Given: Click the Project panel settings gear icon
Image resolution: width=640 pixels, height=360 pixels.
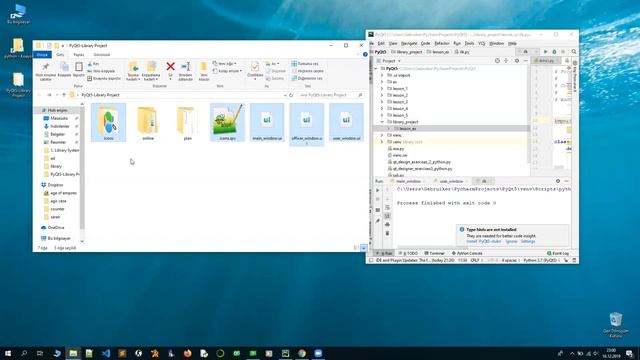Looking at the screenshot, I should [x=517, y=61].
